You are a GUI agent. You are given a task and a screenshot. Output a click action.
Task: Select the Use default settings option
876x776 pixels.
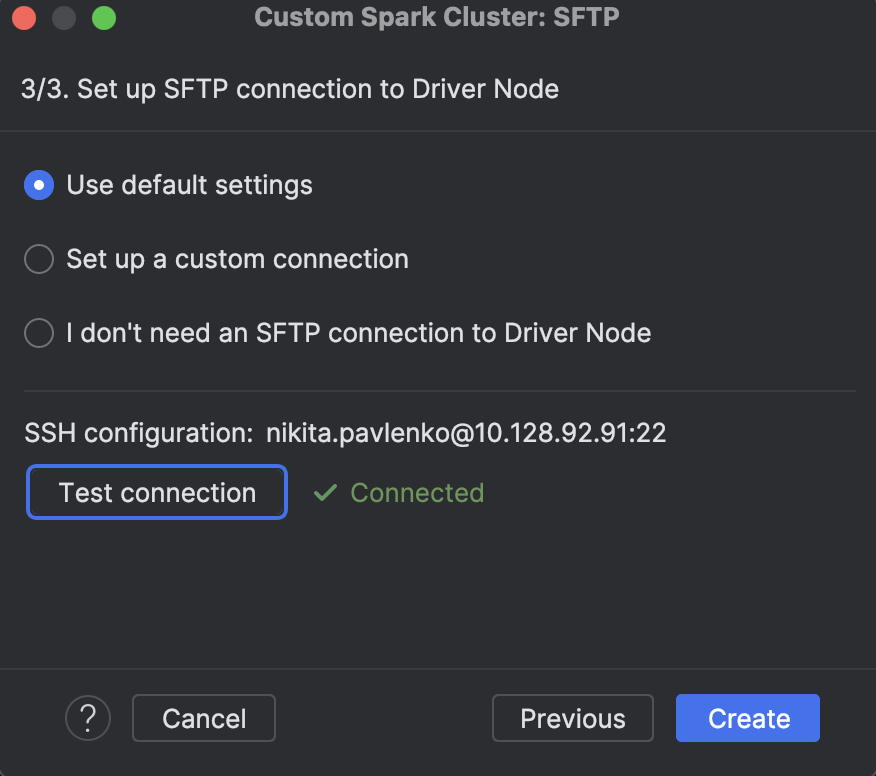(x=188, y=185)
